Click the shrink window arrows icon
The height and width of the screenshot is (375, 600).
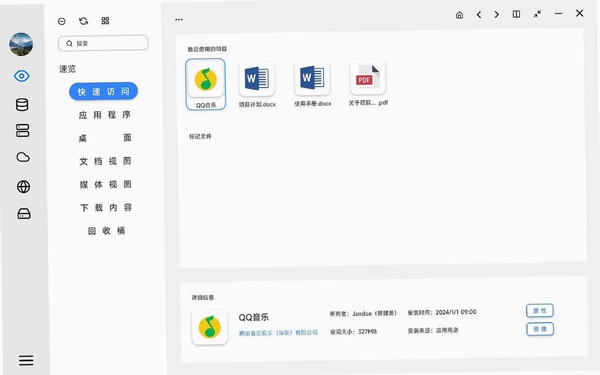tap(537, 14)
